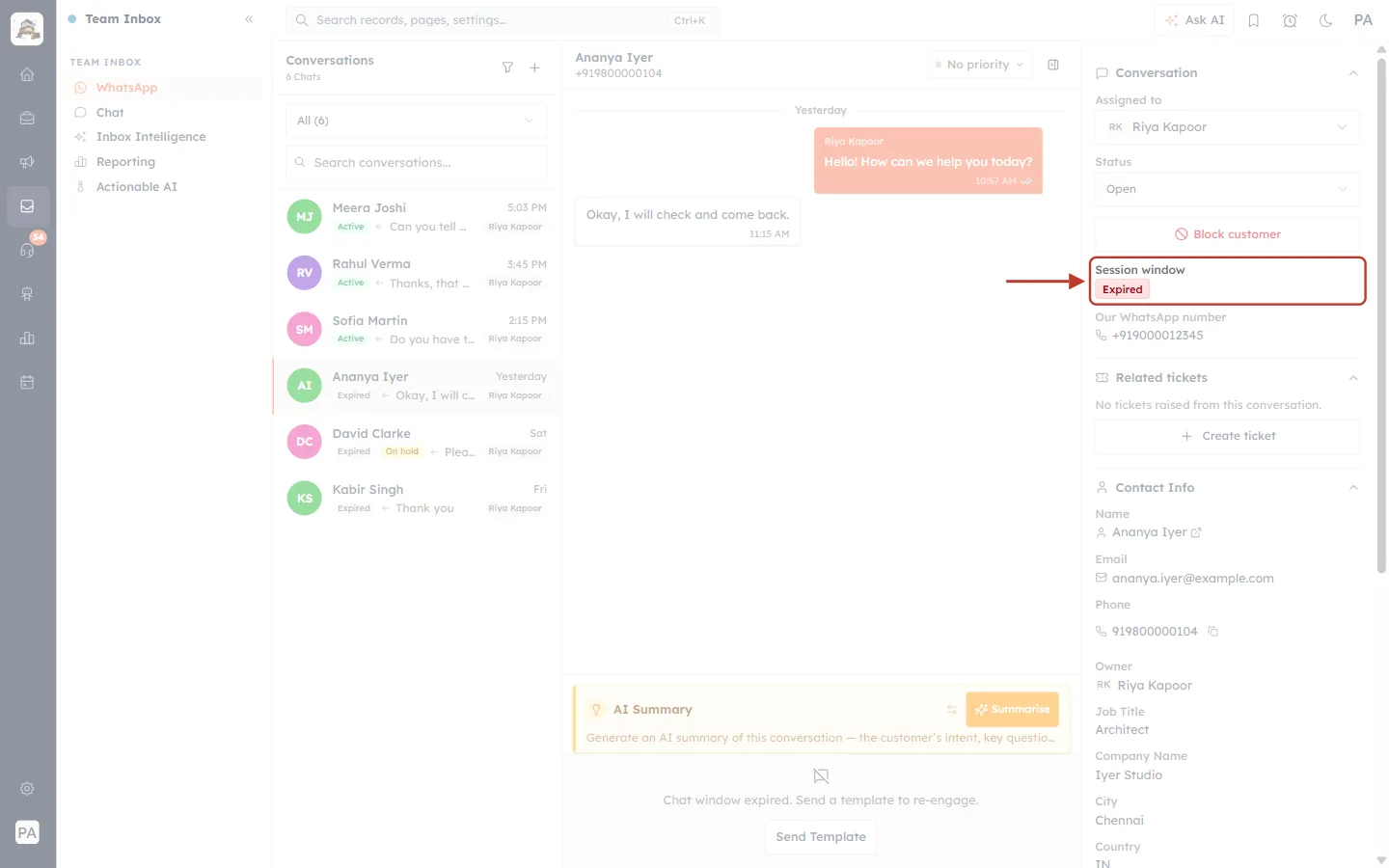
Task: Open the home icon in left rail
Action: [27, 74]
